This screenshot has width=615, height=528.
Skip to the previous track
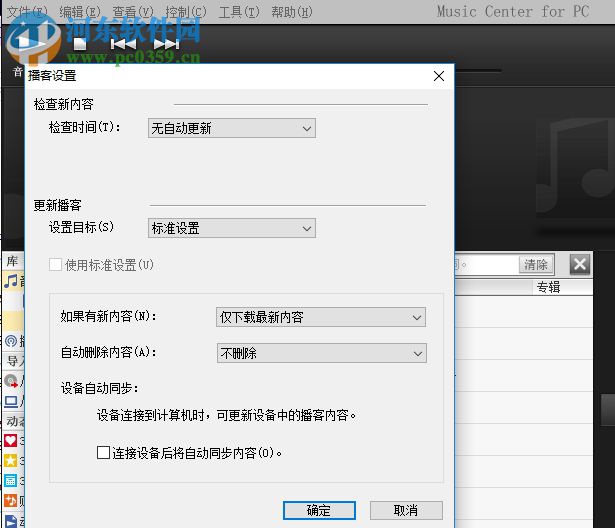click(x=123, y=44)
